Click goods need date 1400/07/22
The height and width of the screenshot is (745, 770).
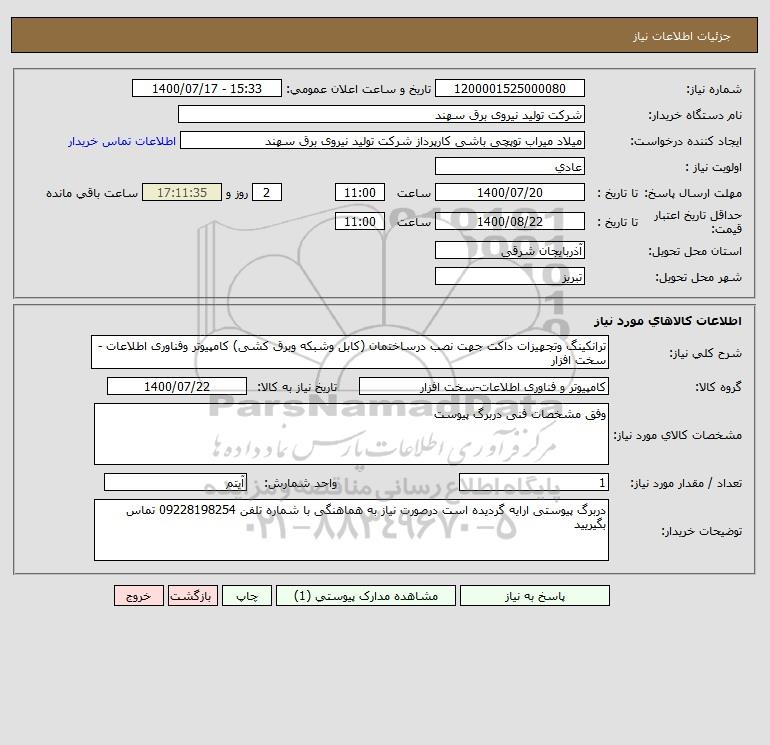(177, 386)
